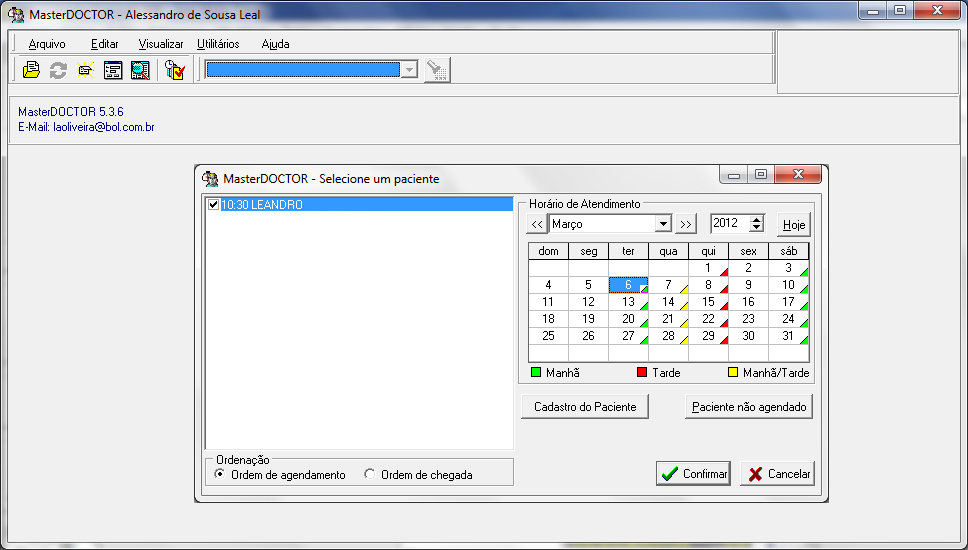Screen dimensions: 968x550
Task: Click Cadastro do Paciente button
Action: (x=585, y=407)
